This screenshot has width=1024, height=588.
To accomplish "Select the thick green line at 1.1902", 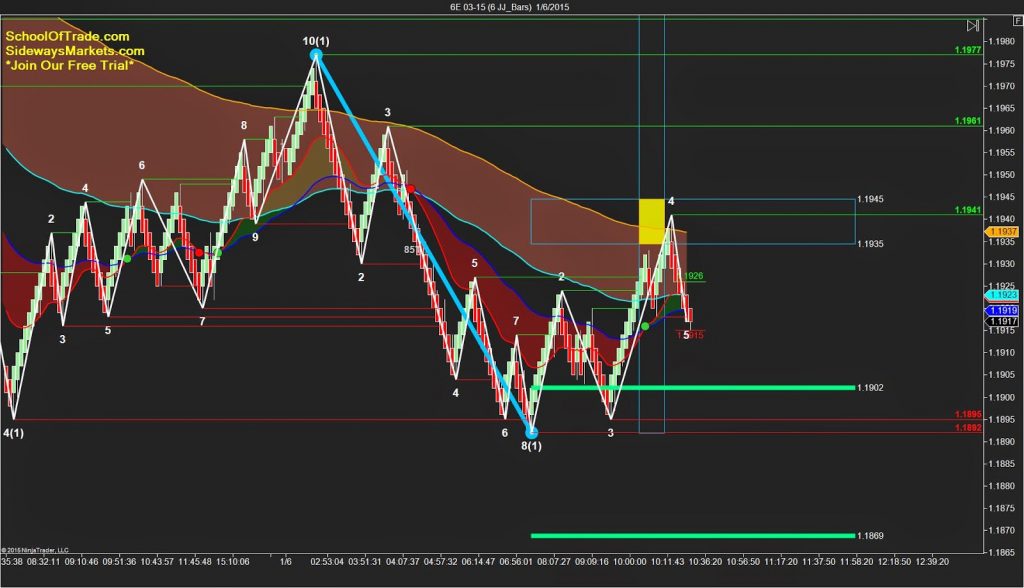I will 693,387.
